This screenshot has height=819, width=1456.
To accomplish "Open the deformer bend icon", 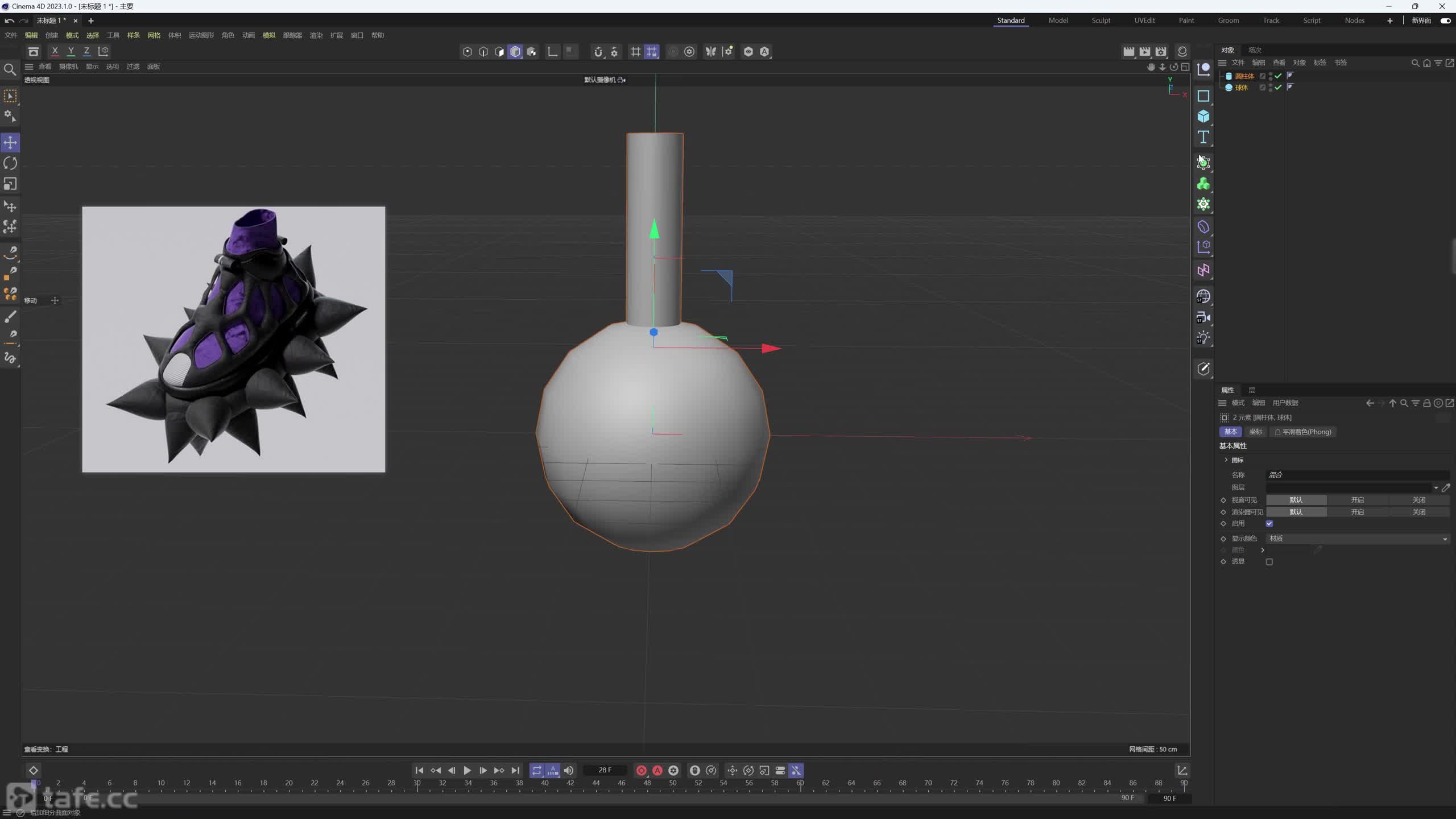I will tap(1203, 227).
